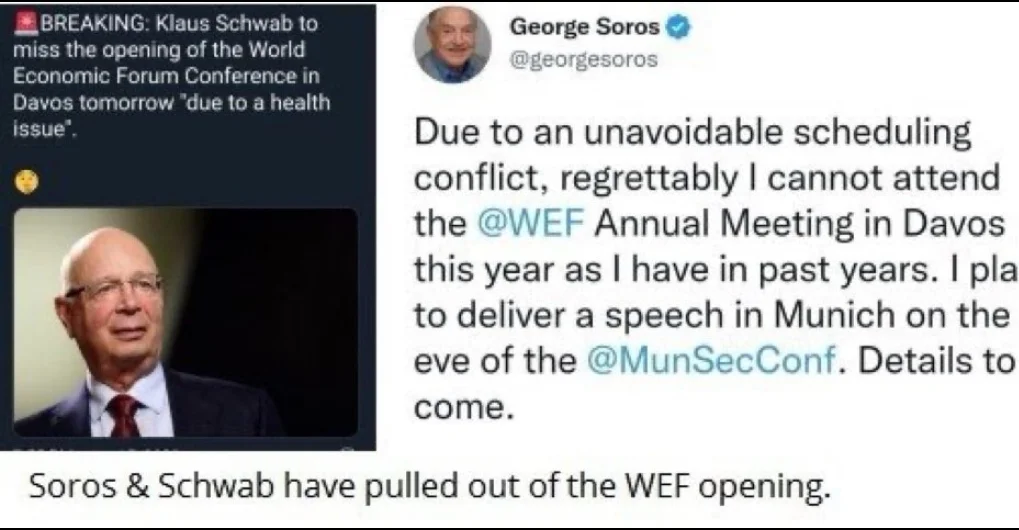The height and width of the screenshot is (530, 1019).
Task: Click the red siren emoji before BREAKING
Action: click(26, 24)
